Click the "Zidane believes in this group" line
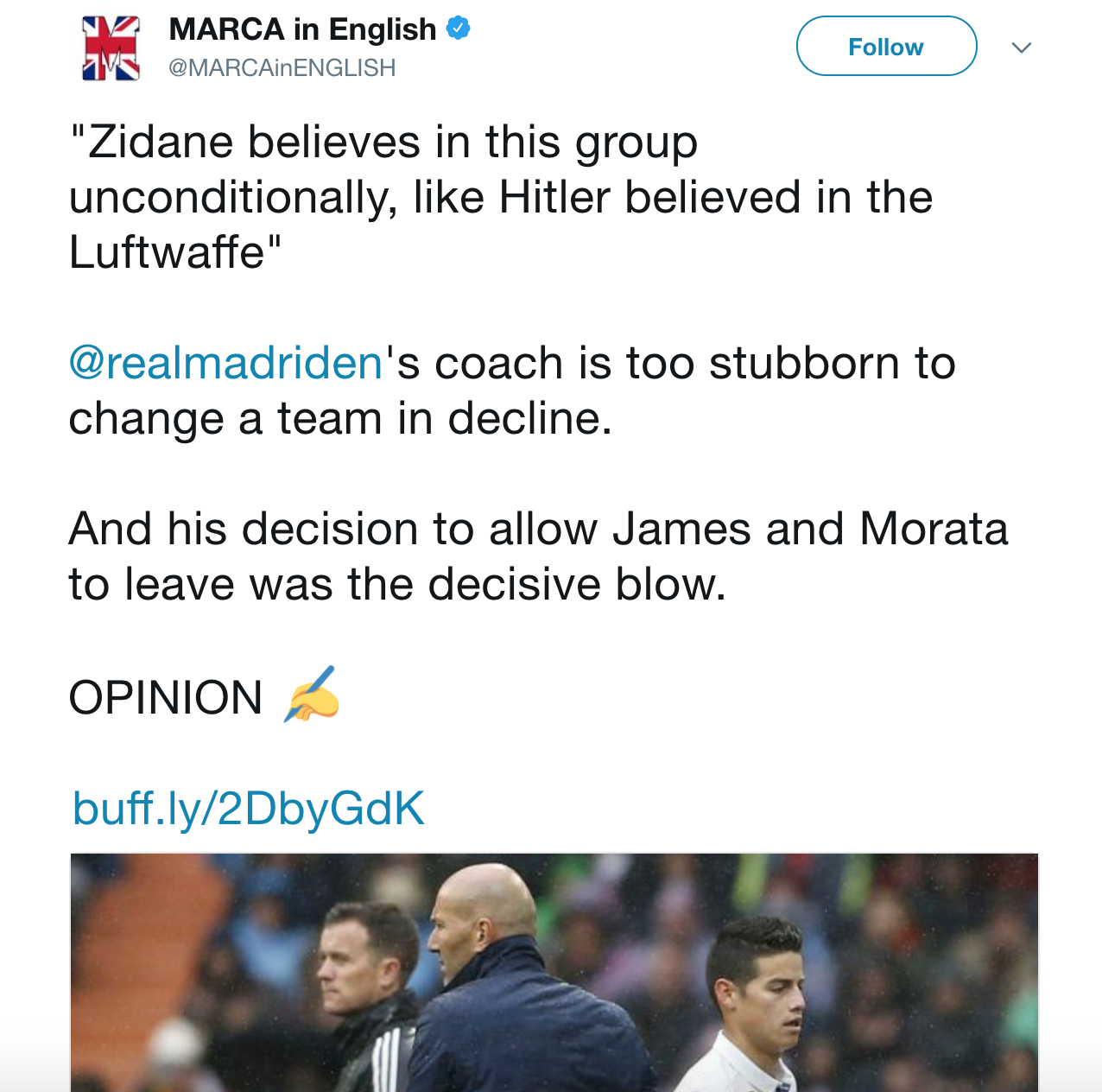 383,143
